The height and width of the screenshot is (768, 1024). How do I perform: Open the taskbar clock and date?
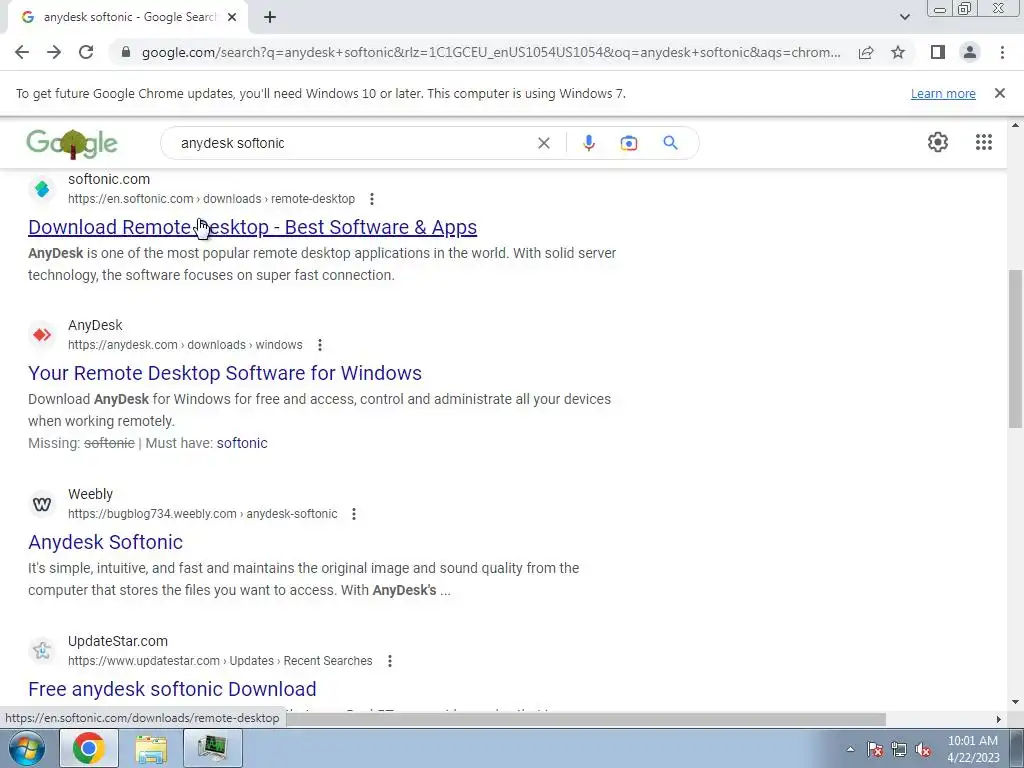pos(973,749)
